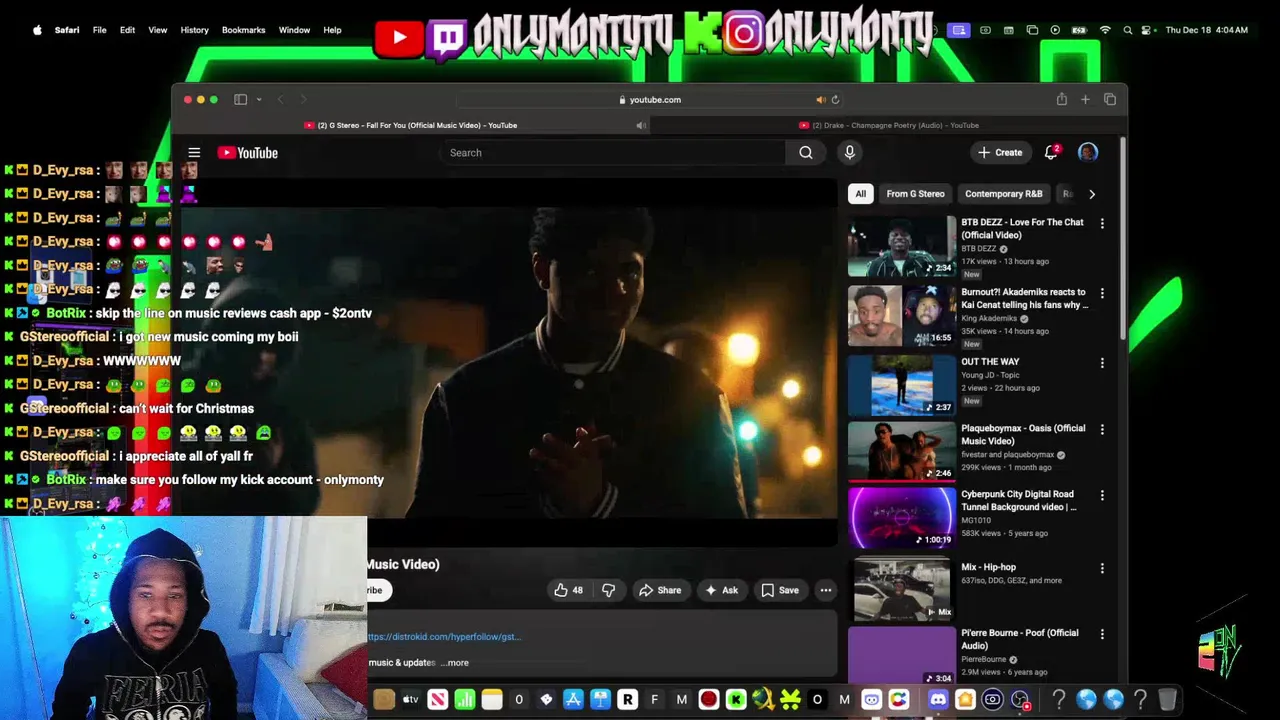Open Wi-Fi status in menu bar

click(1105, 30)
